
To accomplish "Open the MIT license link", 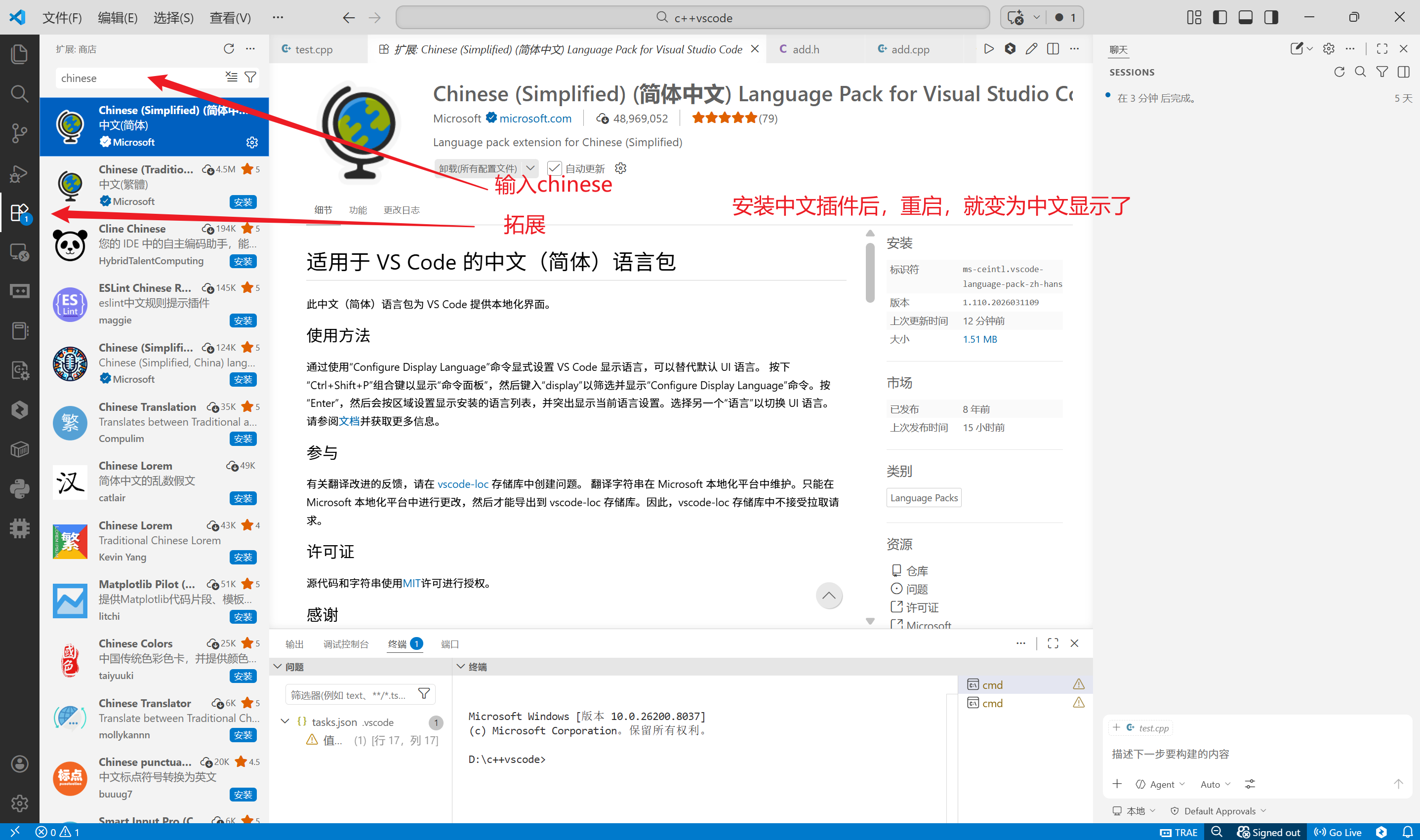I will click(x=411, y=583).
